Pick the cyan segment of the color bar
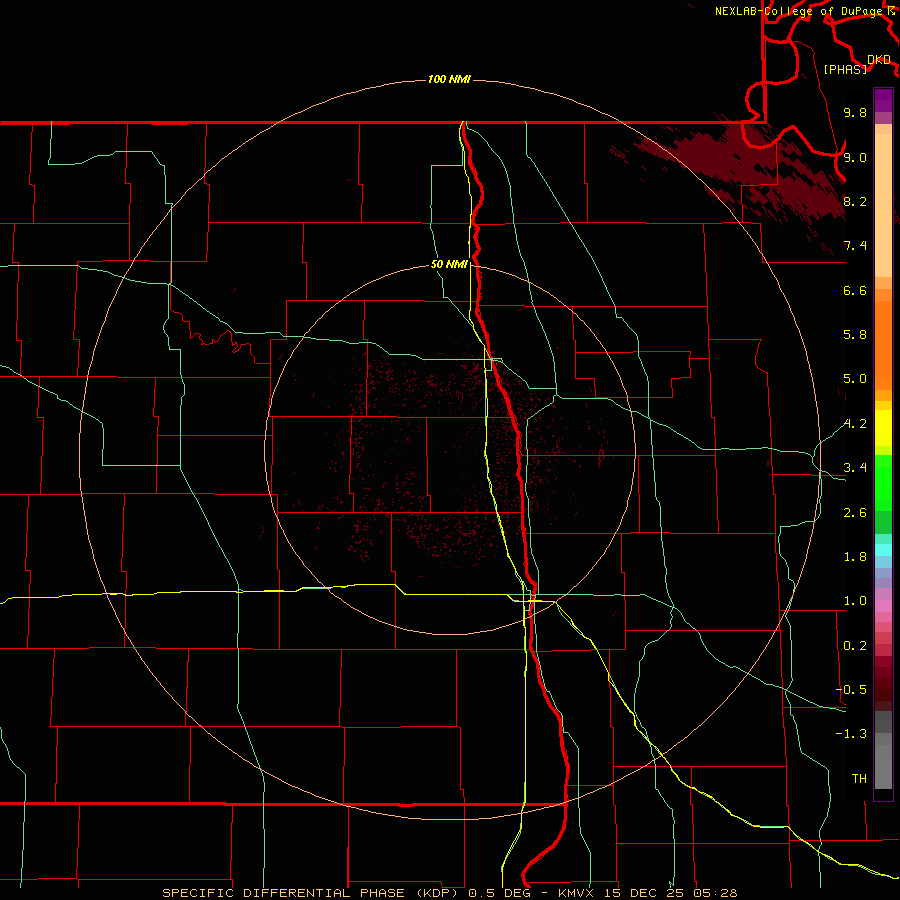The image size is (900, 900). click(883, 550)
